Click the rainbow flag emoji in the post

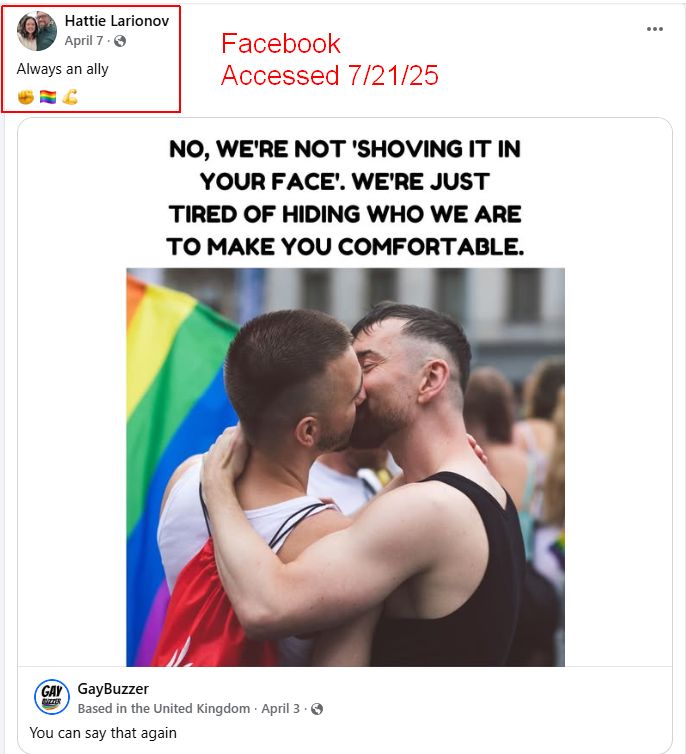point(48,97)
